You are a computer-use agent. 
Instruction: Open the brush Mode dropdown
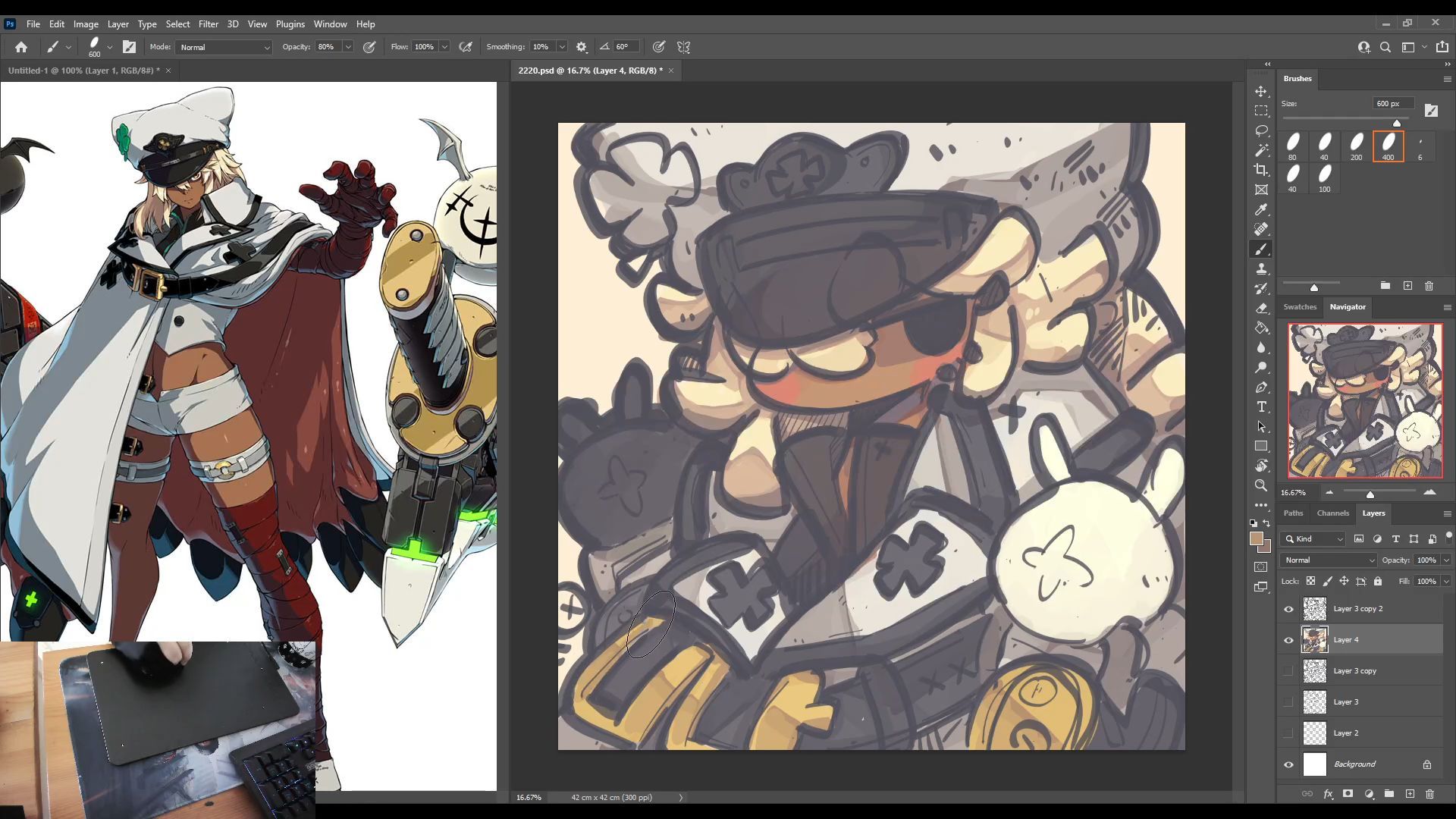224,47
